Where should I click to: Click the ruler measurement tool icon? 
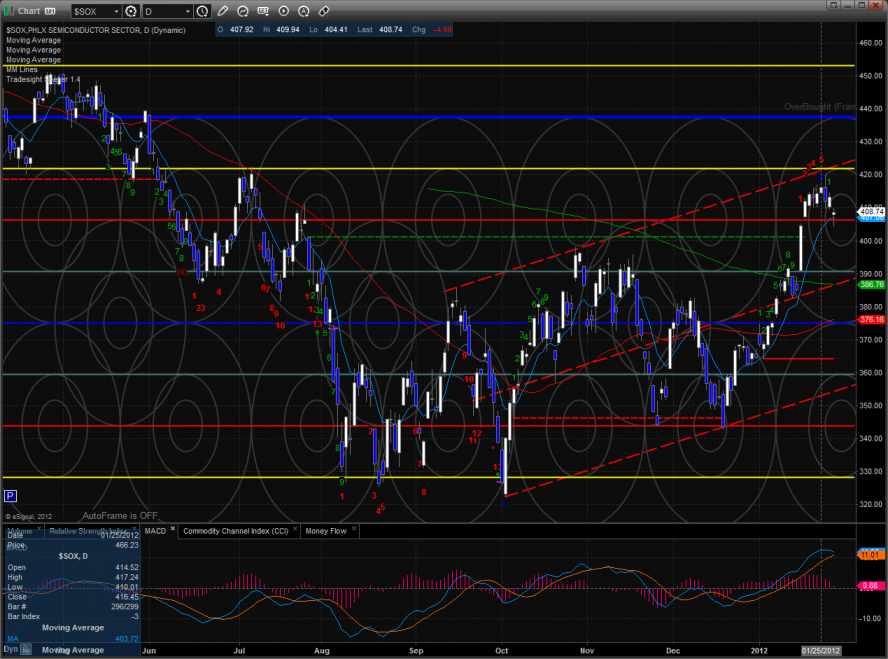coord(324,11)
